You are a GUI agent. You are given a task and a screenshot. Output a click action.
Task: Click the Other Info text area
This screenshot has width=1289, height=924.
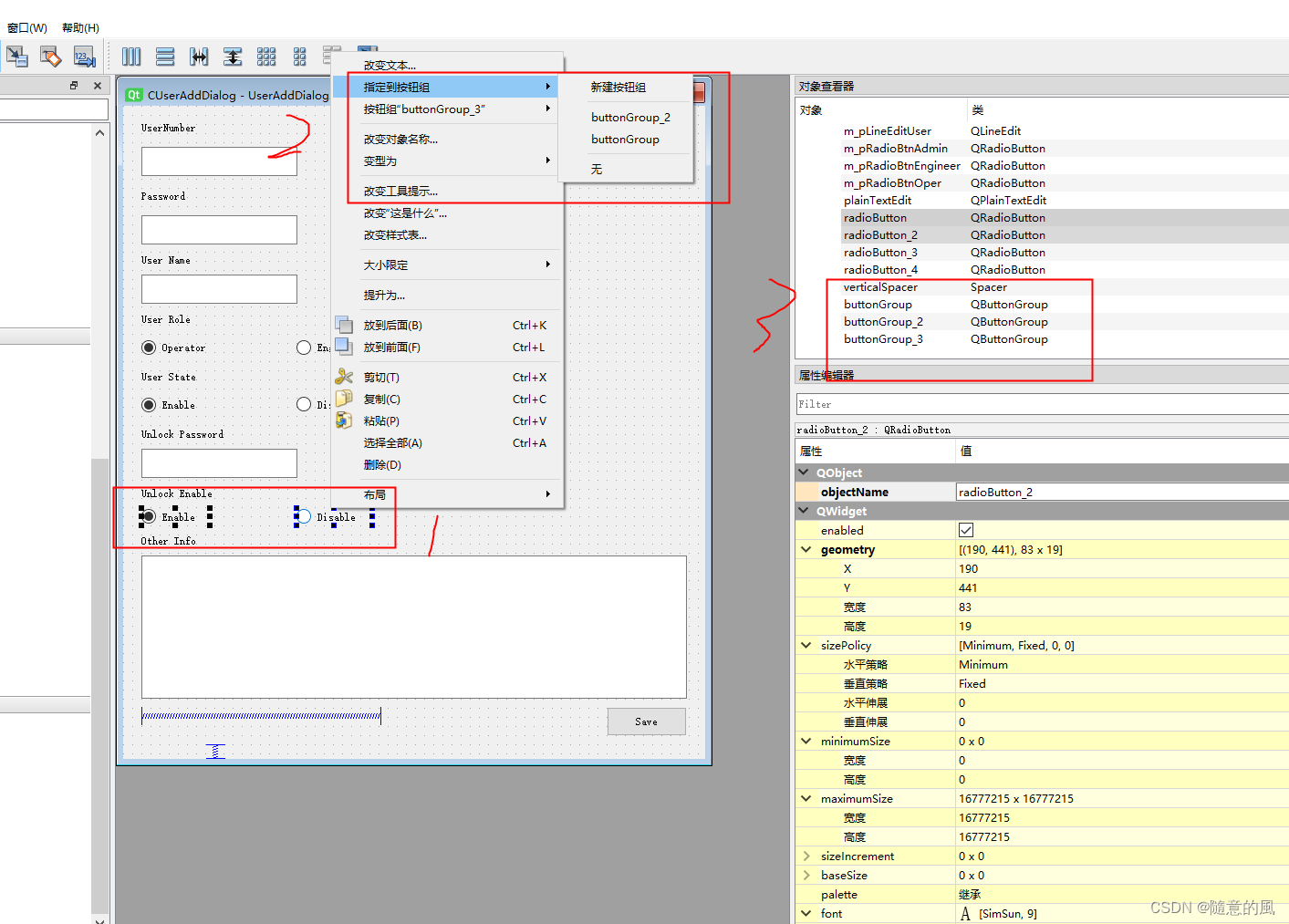(414, 627)
